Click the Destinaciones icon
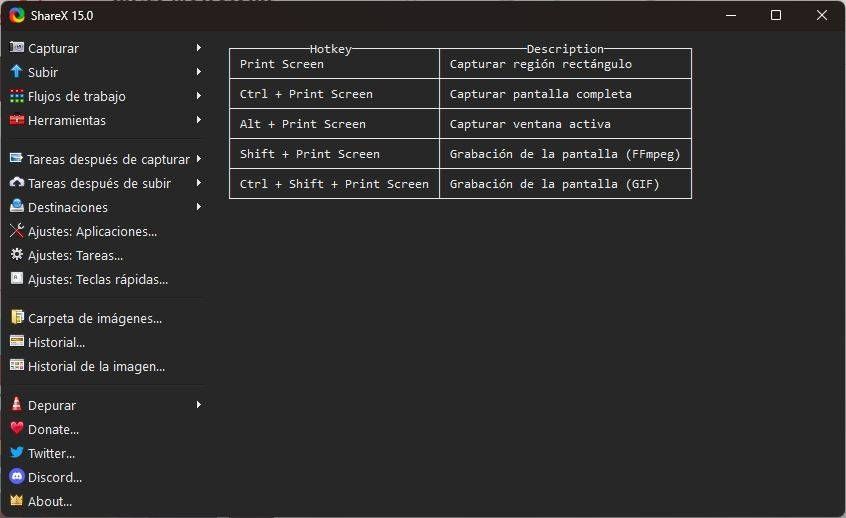 click(x=16, y=207)
